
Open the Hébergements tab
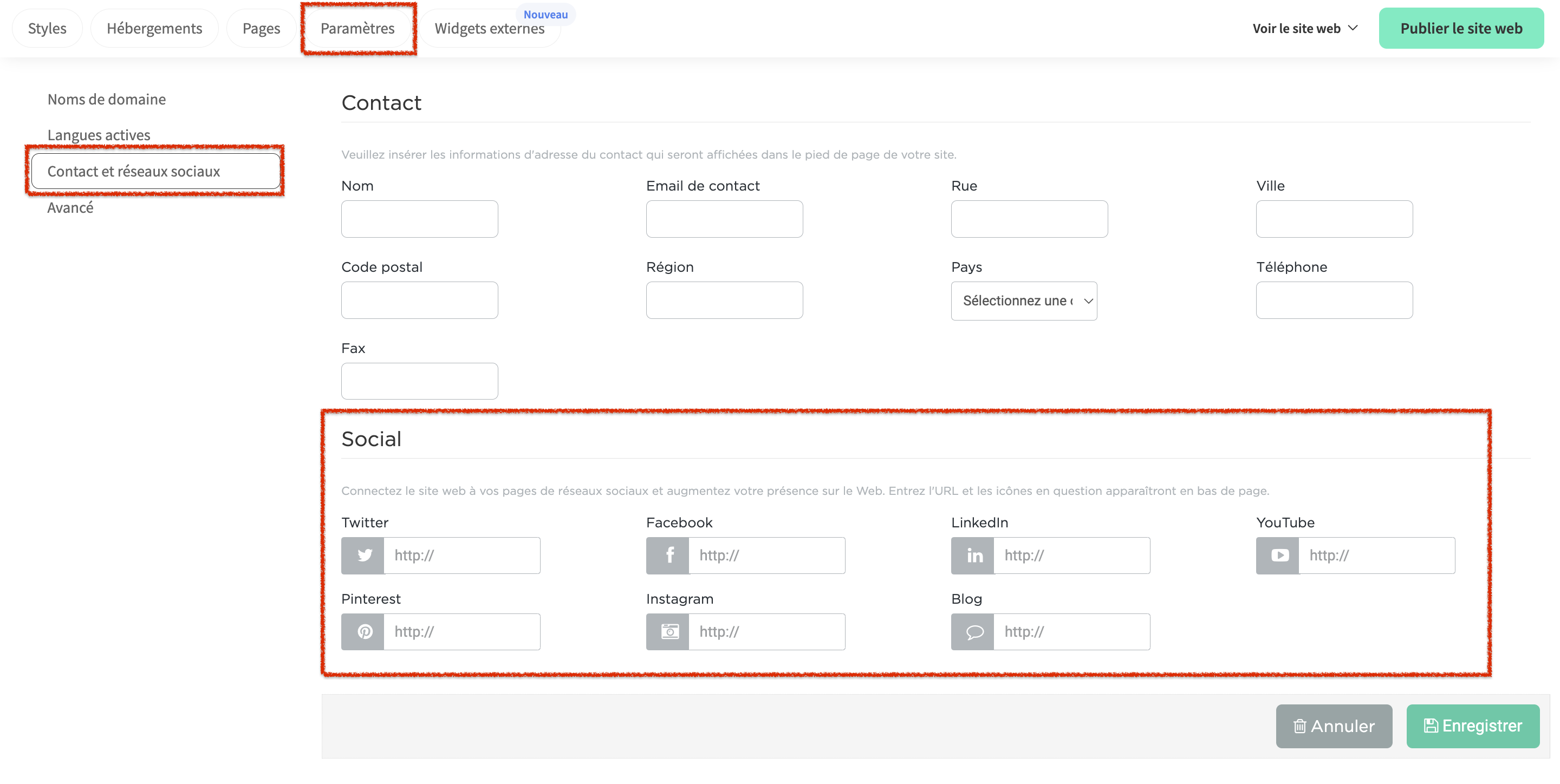click(x=154, y=29)
